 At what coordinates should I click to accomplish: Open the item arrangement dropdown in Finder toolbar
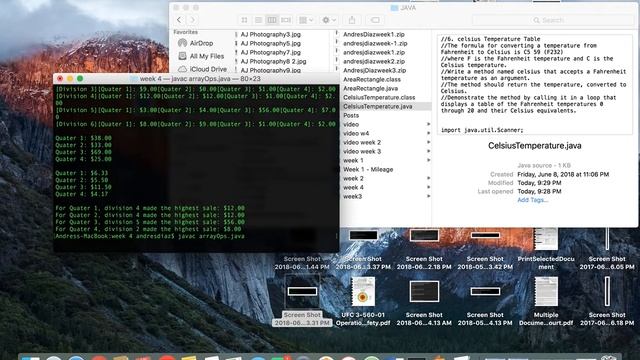click(x=306, y=20)
